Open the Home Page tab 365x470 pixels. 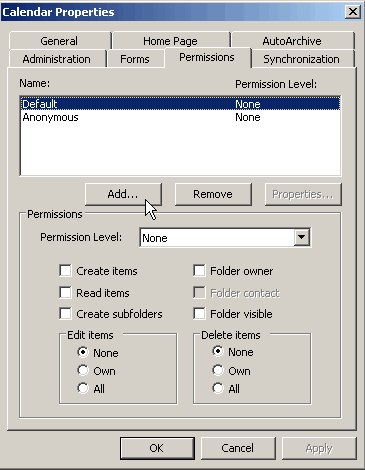171,41
